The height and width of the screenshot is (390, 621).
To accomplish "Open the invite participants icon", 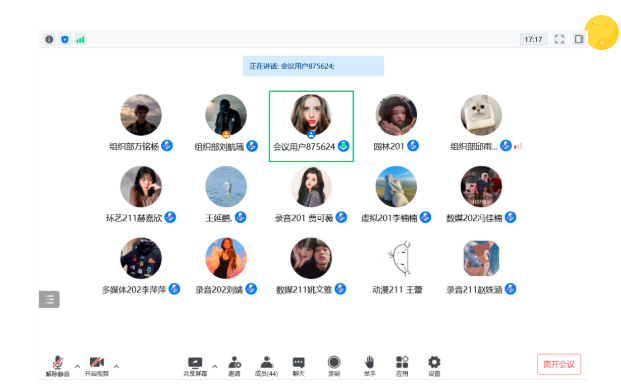I will pyautogui.click(x=234, y=366).
